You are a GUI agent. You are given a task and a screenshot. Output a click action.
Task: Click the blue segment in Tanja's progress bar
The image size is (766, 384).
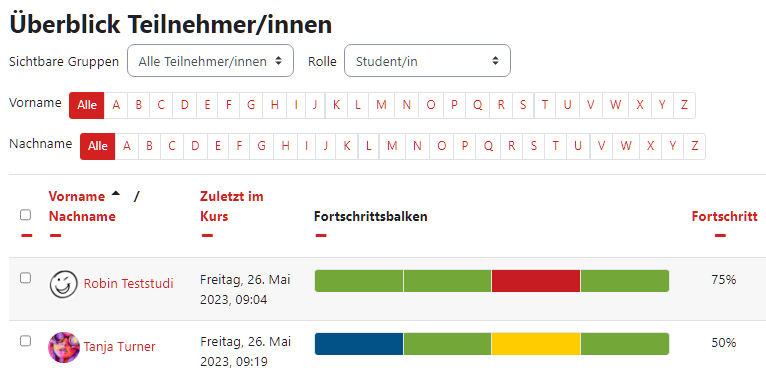(359, 344)
